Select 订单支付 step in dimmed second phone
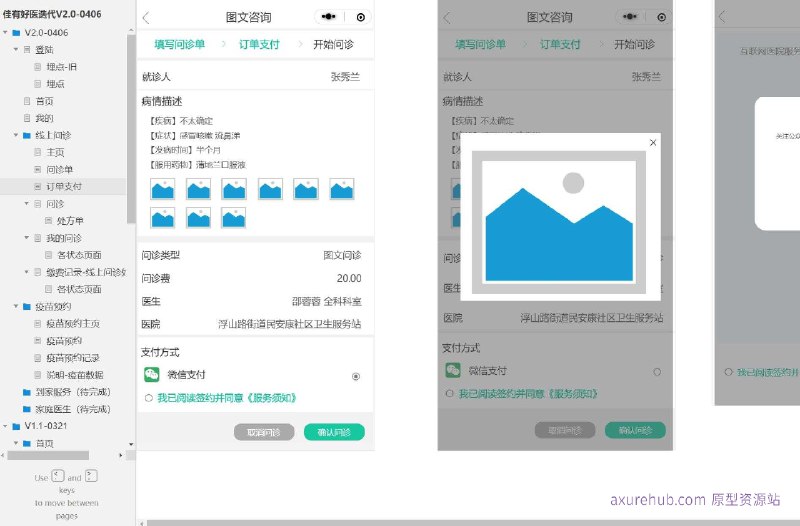 pos(560,44)
